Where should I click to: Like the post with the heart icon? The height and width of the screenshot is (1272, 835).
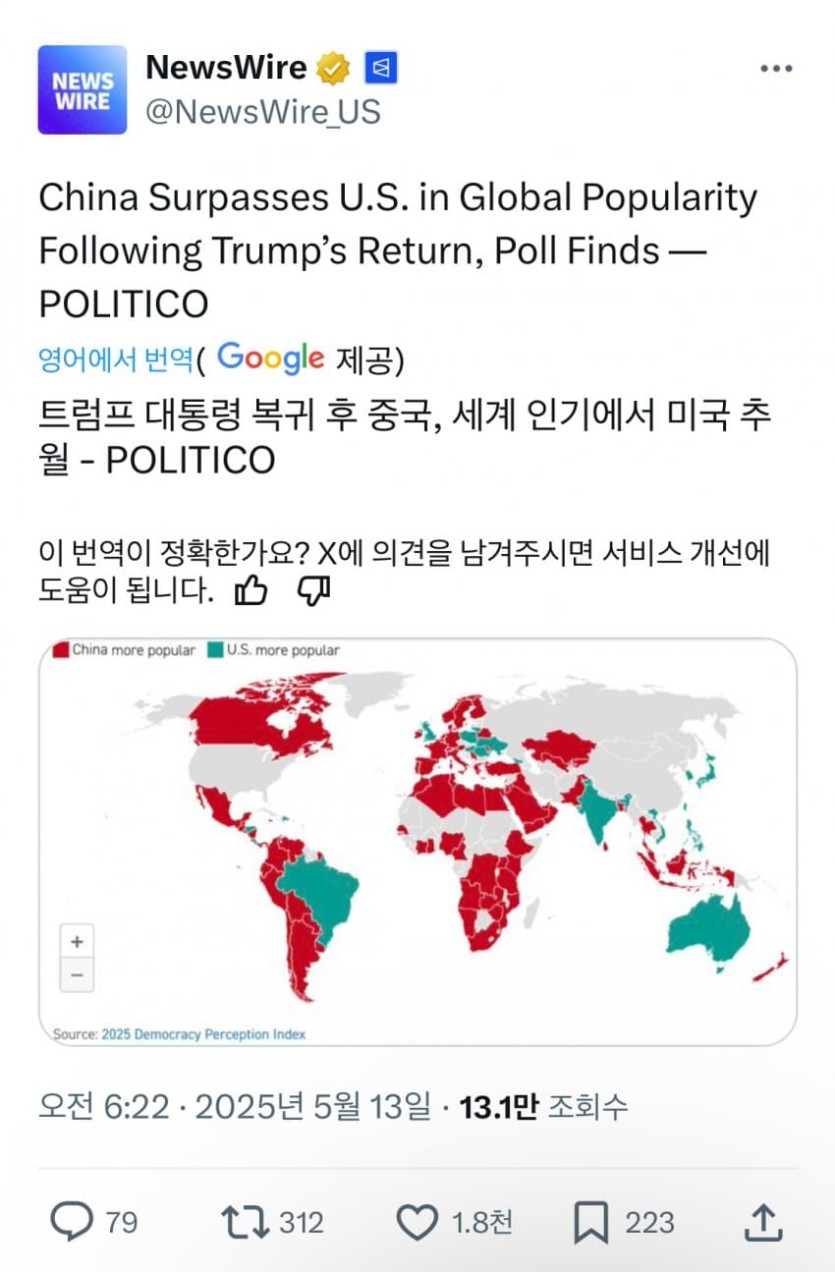(417, 1222)
